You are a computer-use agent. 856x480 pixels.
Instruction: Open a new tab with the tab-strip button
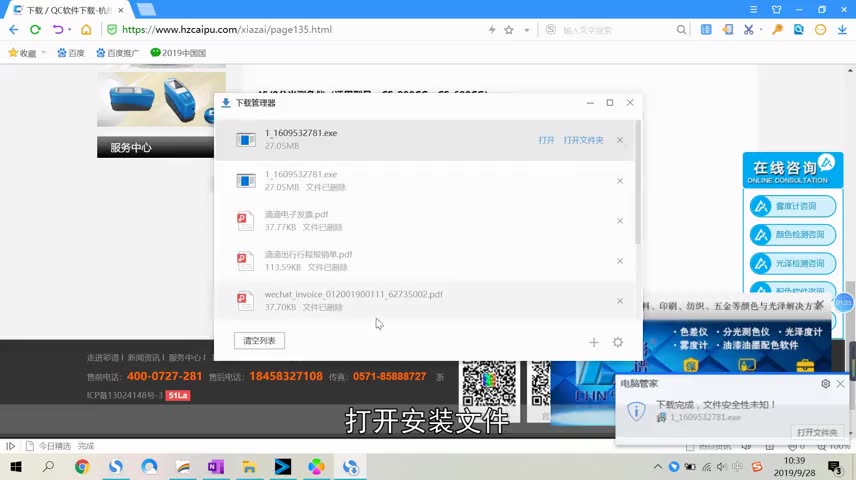tap(146, 9)
